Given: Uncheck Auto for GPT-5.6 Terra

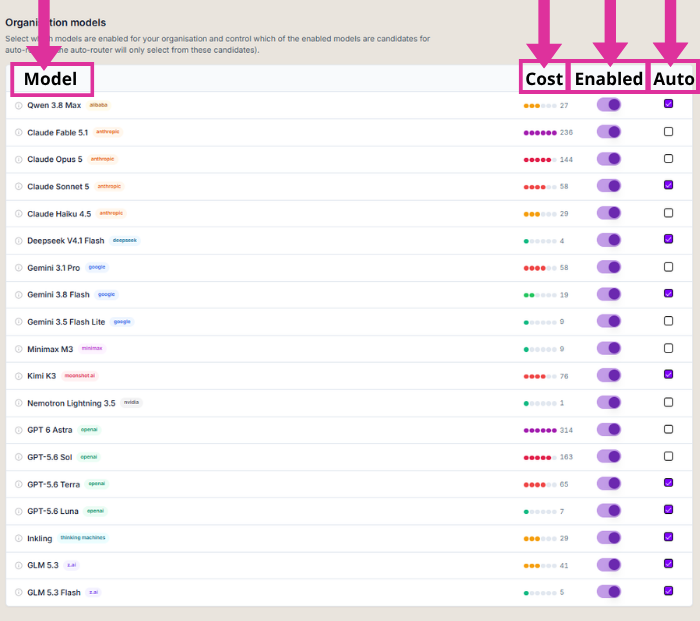Looking at the screenshot, I should [668, 483].
